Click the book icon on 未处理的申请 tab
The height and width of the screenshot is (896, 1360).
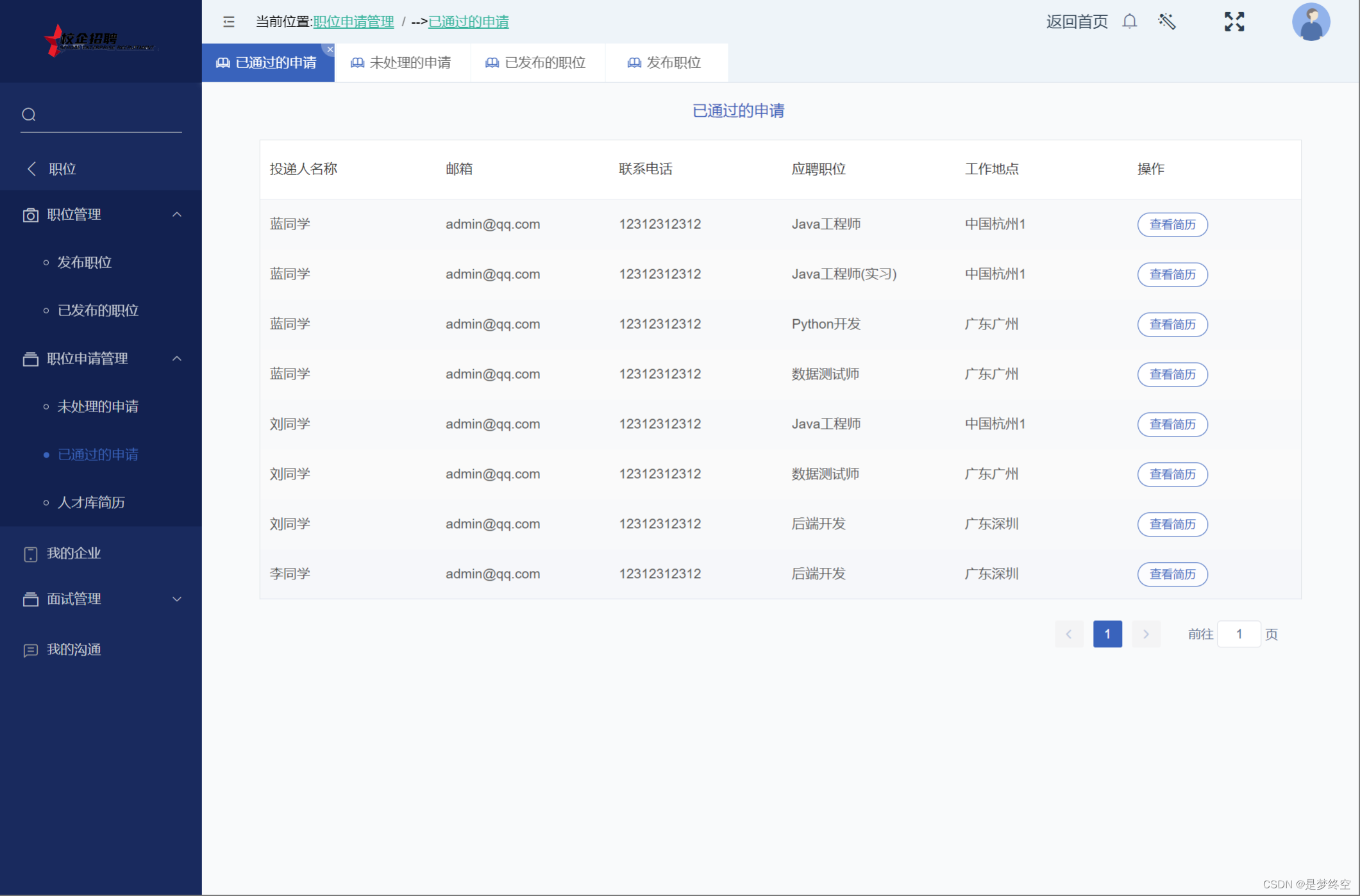click(357, 63)
